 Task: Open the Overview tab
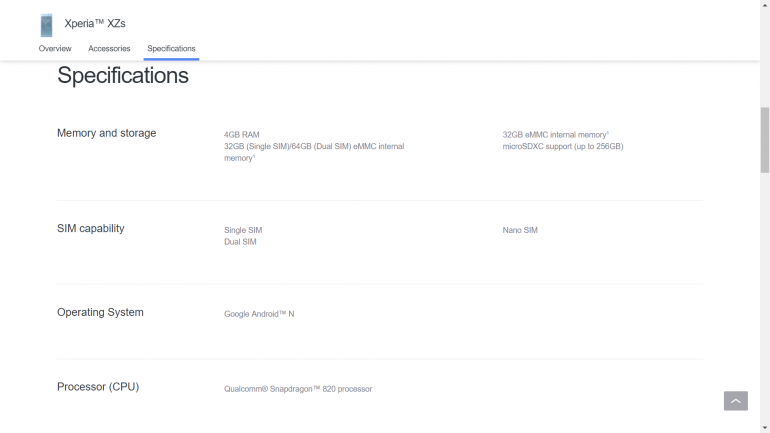coord(55,49)
